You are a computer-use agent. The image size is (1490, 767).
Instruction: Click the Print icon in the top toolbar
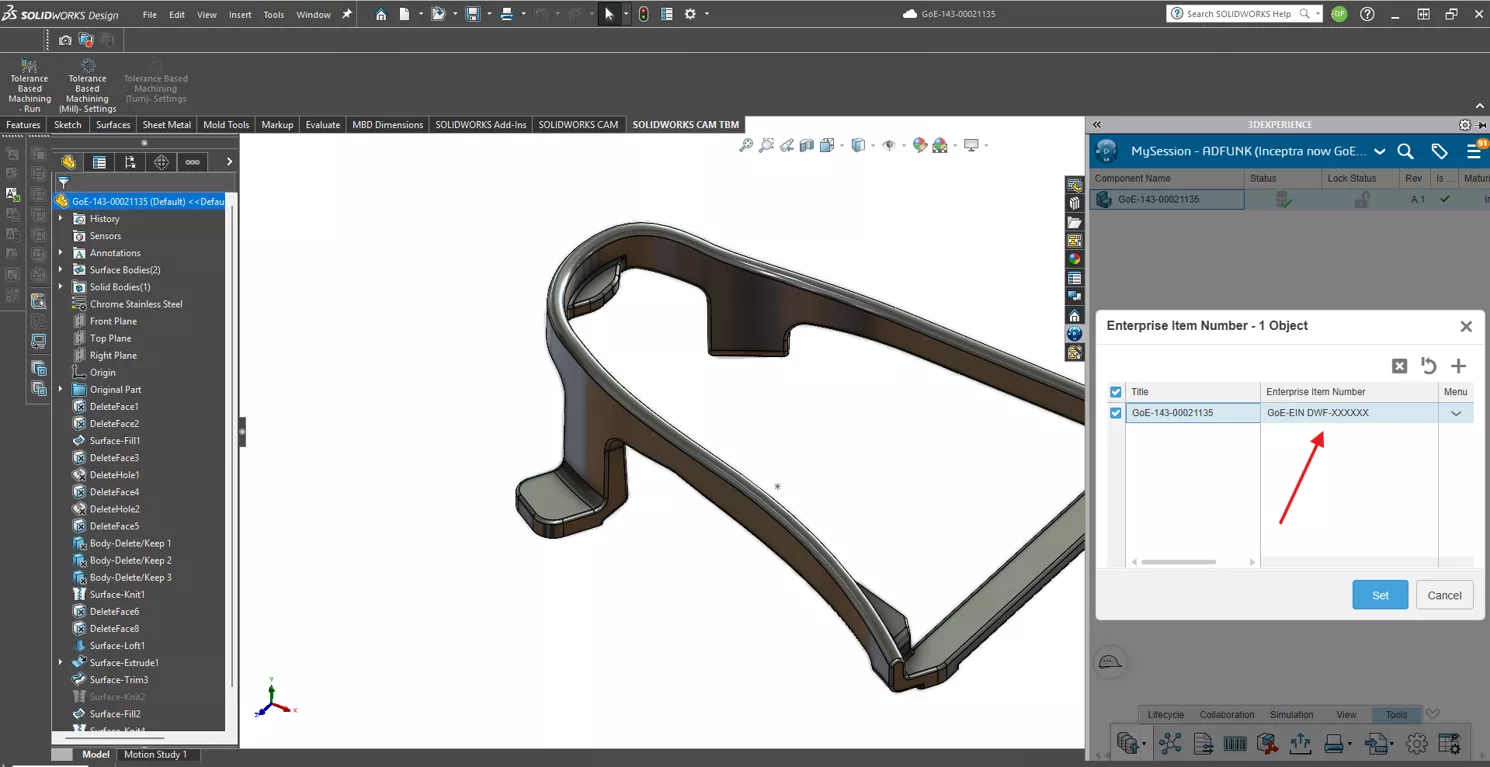tap(507, 14)
